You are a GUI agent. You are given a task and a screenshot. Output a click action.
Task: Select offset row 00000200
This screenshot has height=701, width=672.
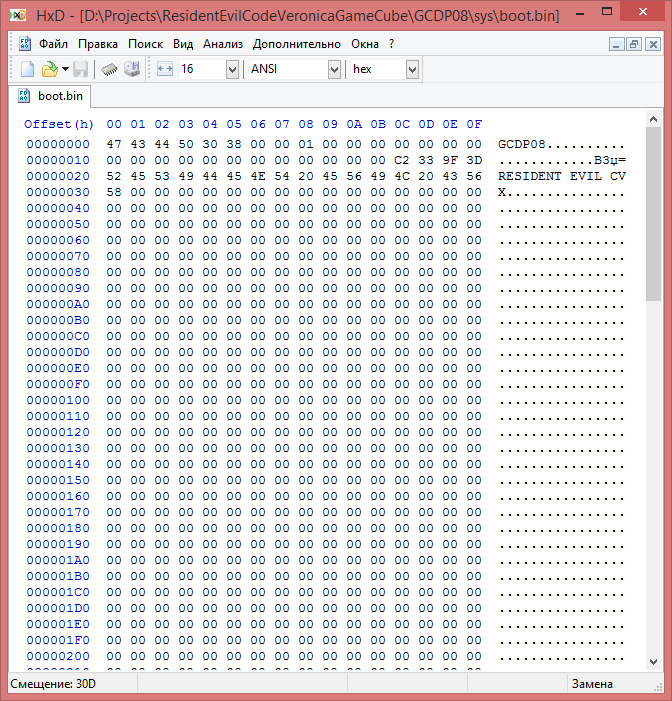point(58,656)
